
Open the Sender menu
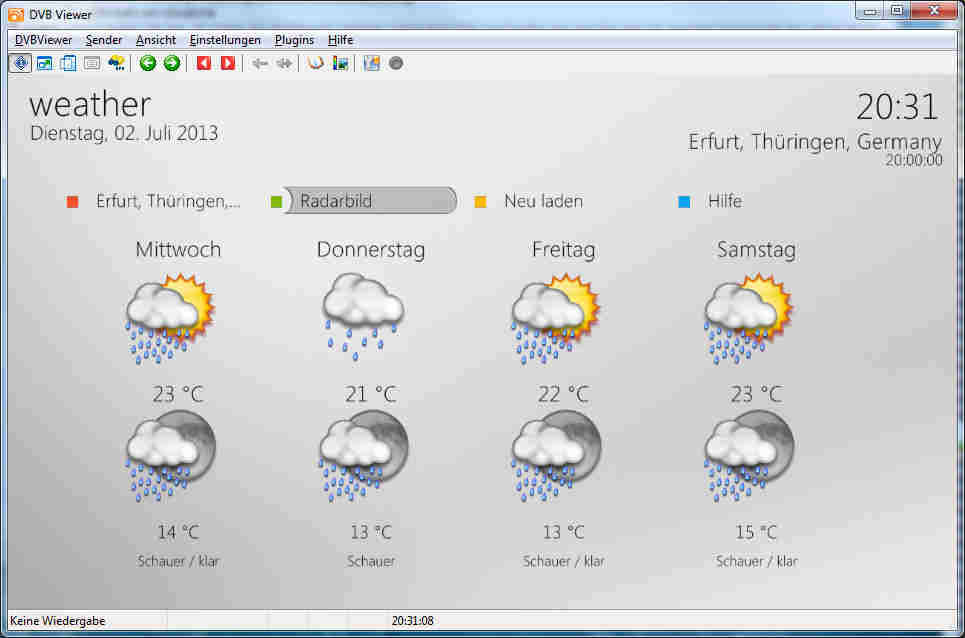pos(103,40)
